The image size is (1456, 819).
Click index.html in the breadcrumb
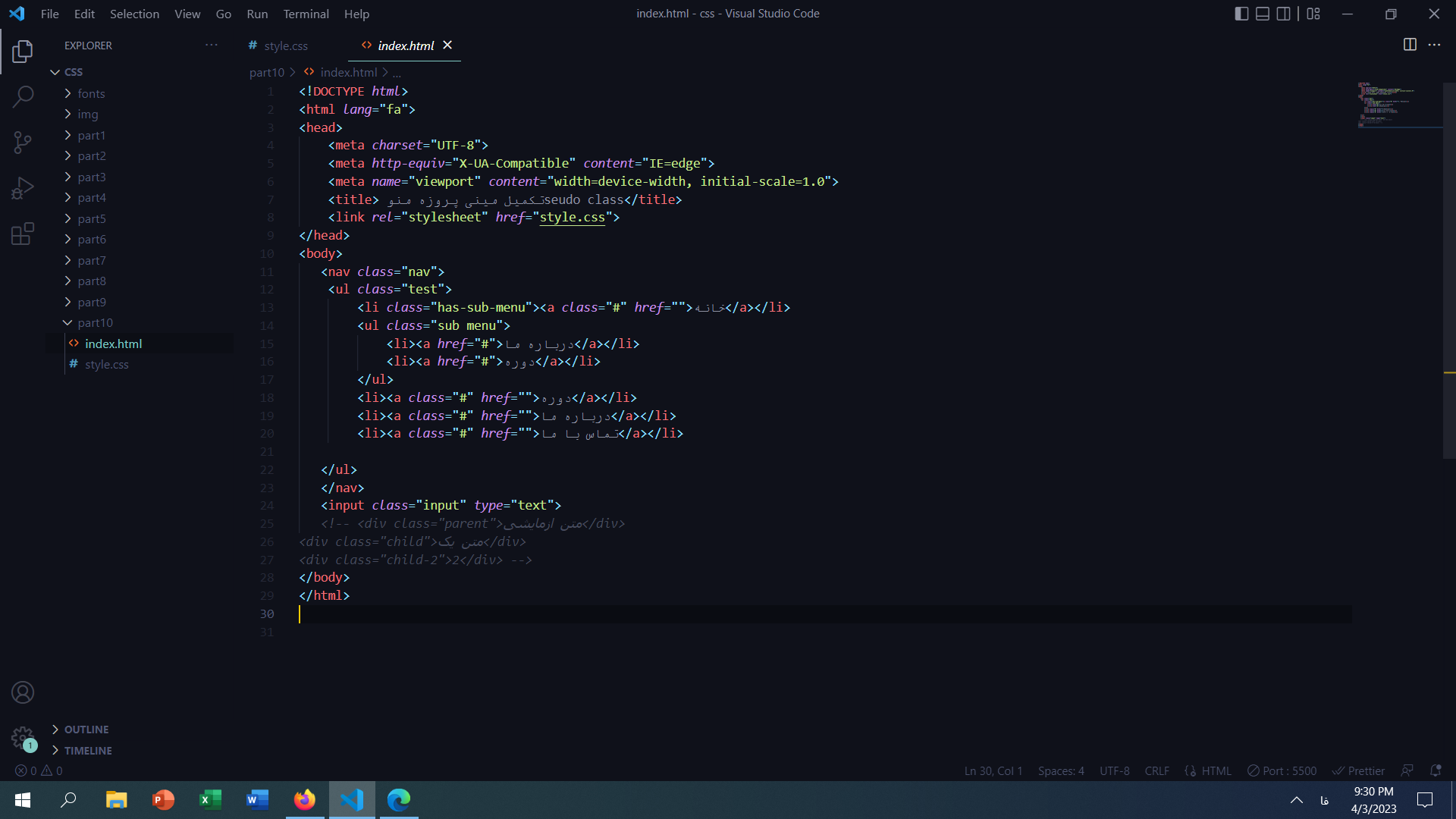point(348,72)
